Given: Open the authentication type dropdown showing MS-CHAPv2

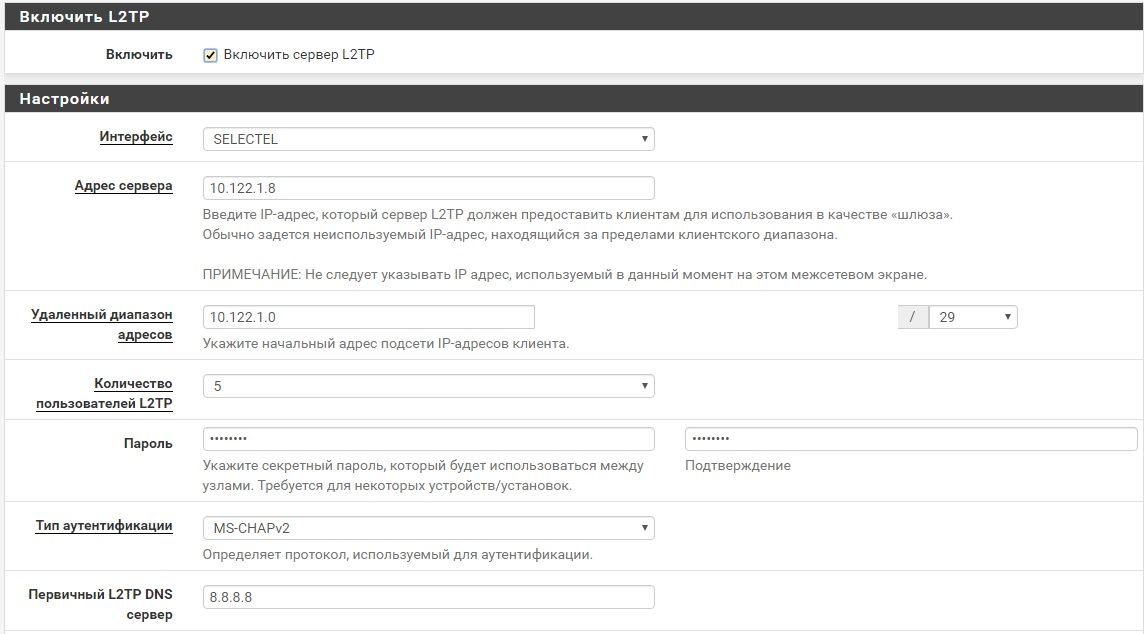Looking at the screenshot, I should (x=428, y=527).
